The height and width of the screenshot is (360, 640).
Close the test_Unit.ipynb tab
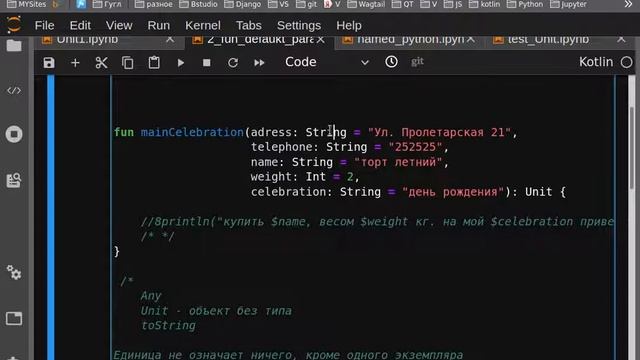point(621,40)
